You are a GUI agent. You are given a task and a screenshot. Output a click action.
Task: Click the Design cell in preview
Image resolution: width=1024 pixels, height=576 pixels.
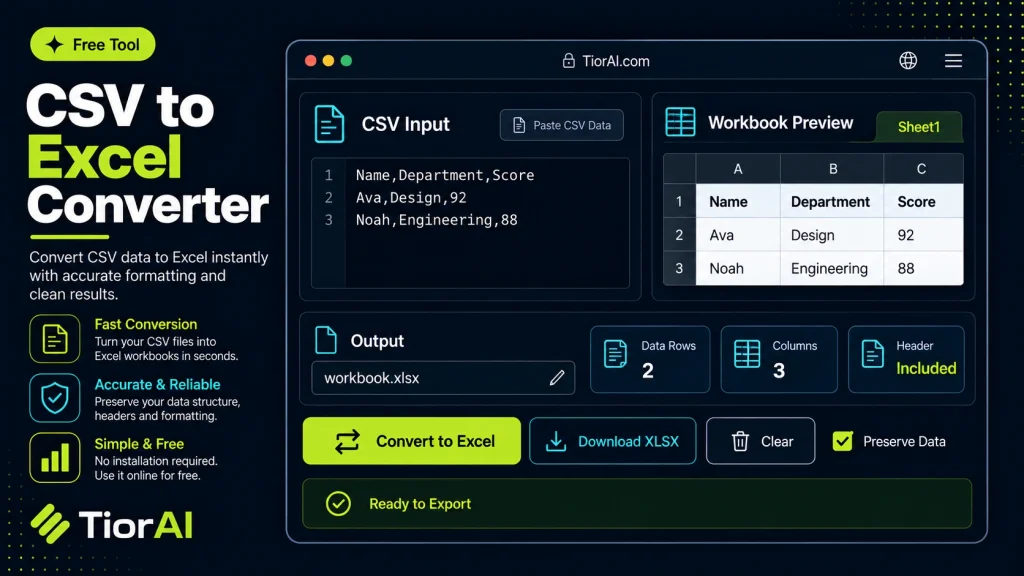point(832,235)
